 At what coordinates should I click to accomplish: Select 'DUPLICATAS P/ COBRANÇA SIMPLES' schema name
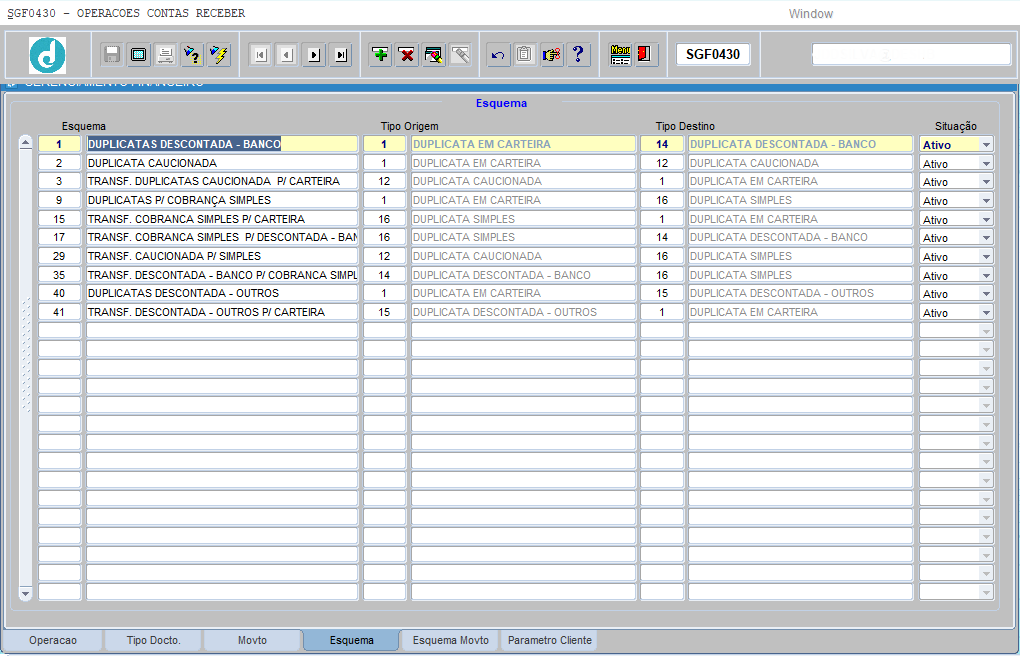pos(222,200)
